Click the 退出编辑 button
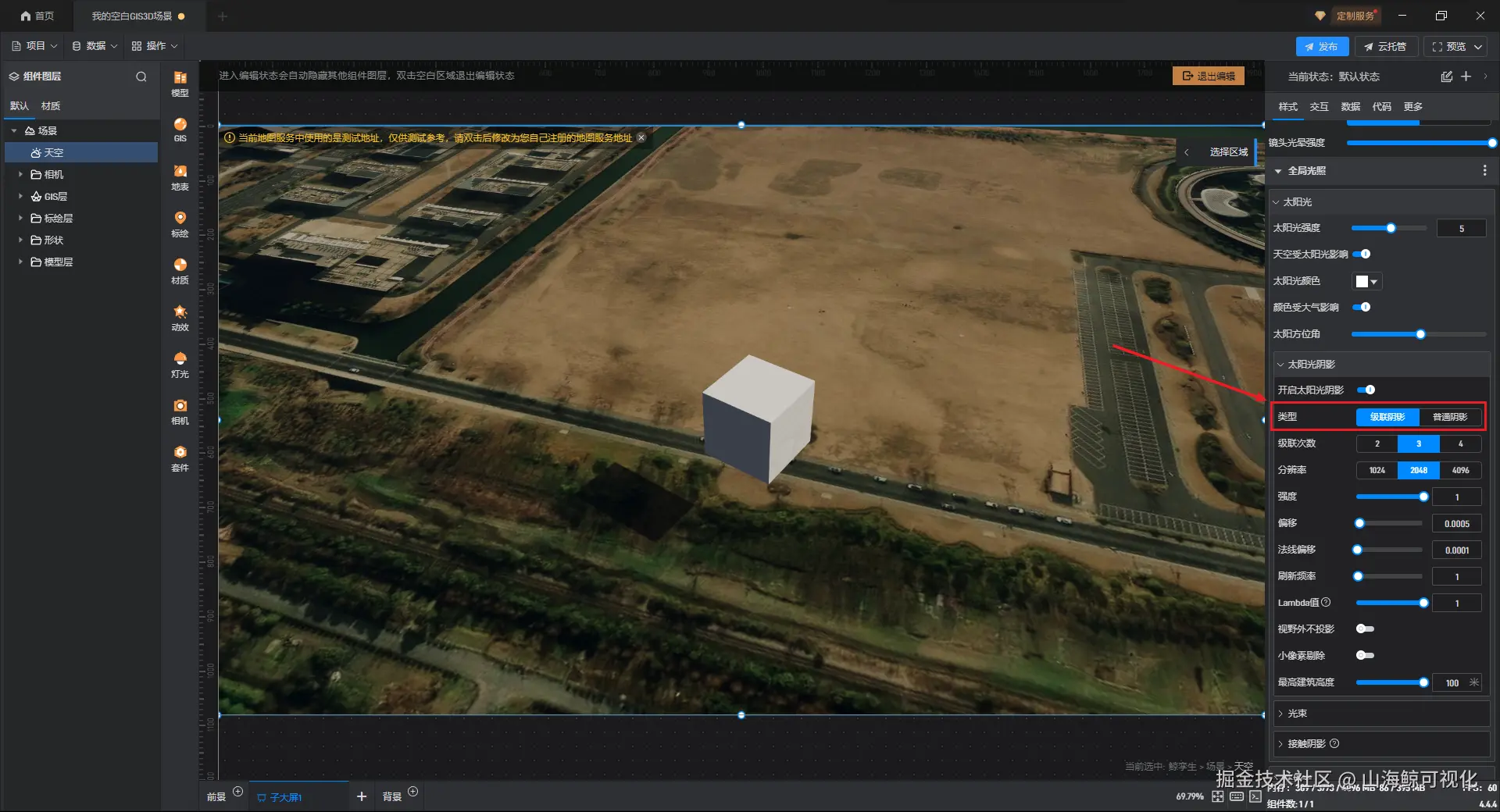Image resolution: width=1500 pixels, height=812 pixels. (1209, 76)
